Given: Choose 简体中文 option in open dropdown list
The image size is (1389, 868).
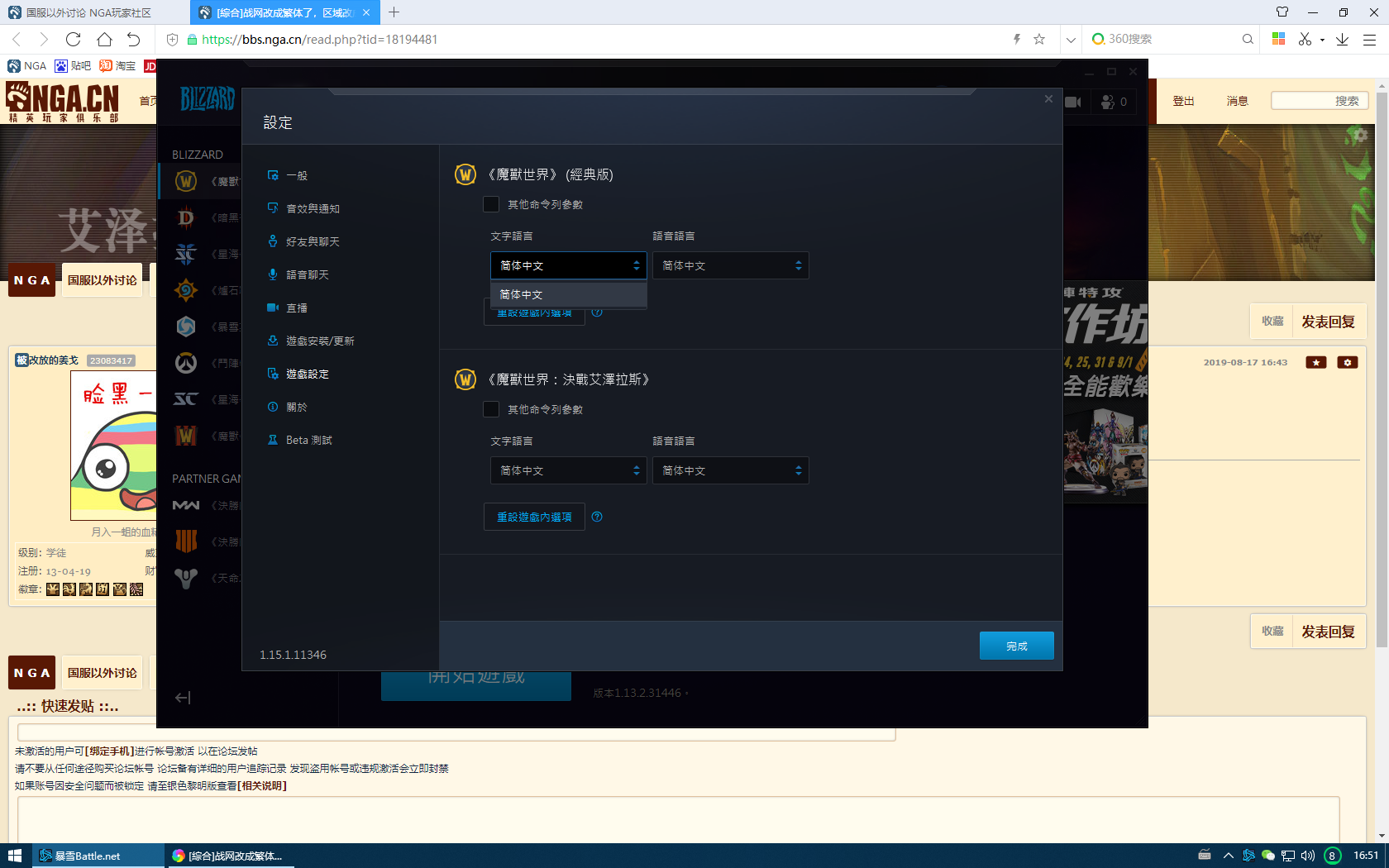Looking at the screenshot, I should point(569,294).
